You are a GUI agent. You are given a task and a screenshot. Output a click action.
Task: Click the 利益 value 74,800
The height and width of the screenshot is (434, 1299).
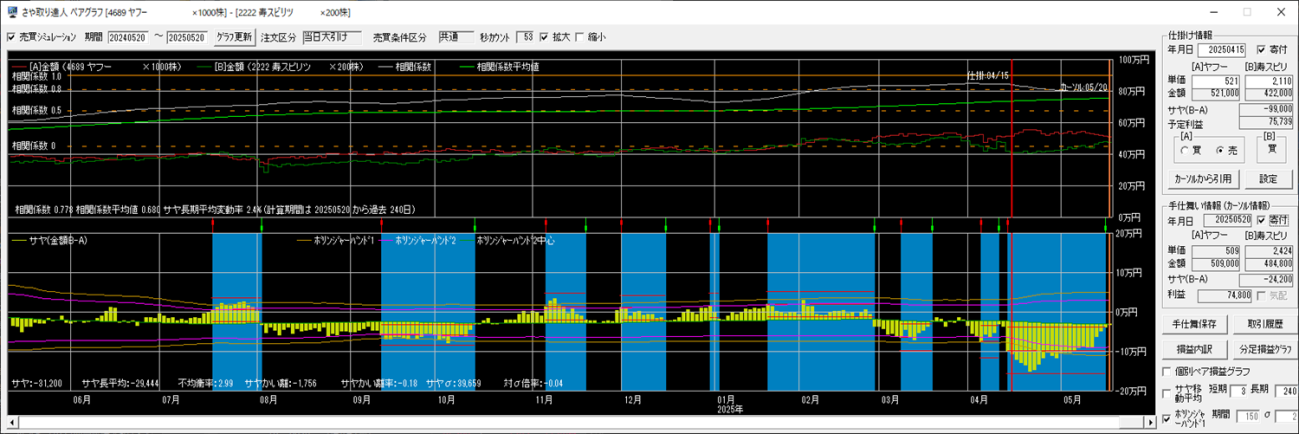point(1225,296)
